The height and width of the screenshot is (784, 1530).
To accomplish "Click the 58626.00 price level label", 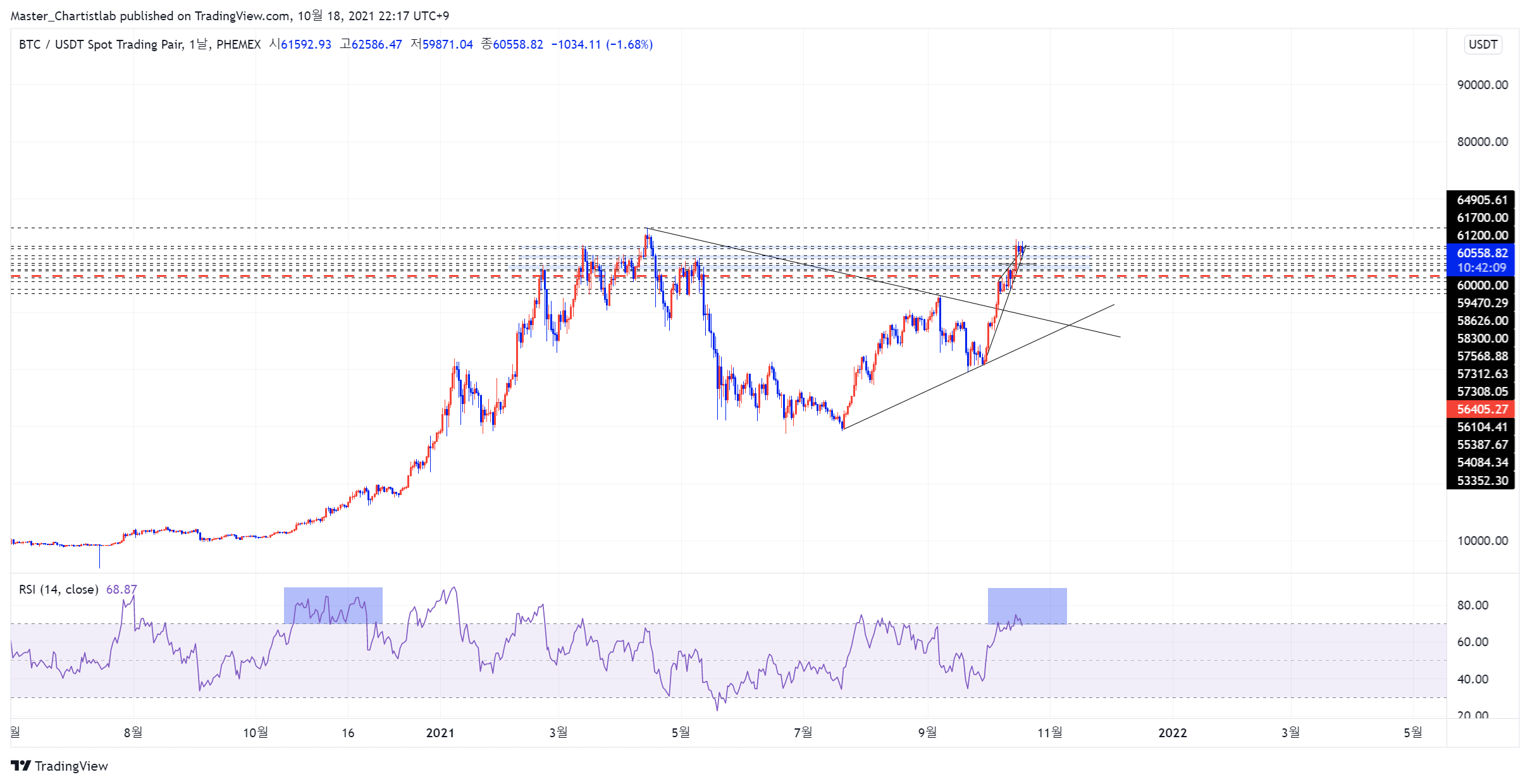I will point(1482,321).
